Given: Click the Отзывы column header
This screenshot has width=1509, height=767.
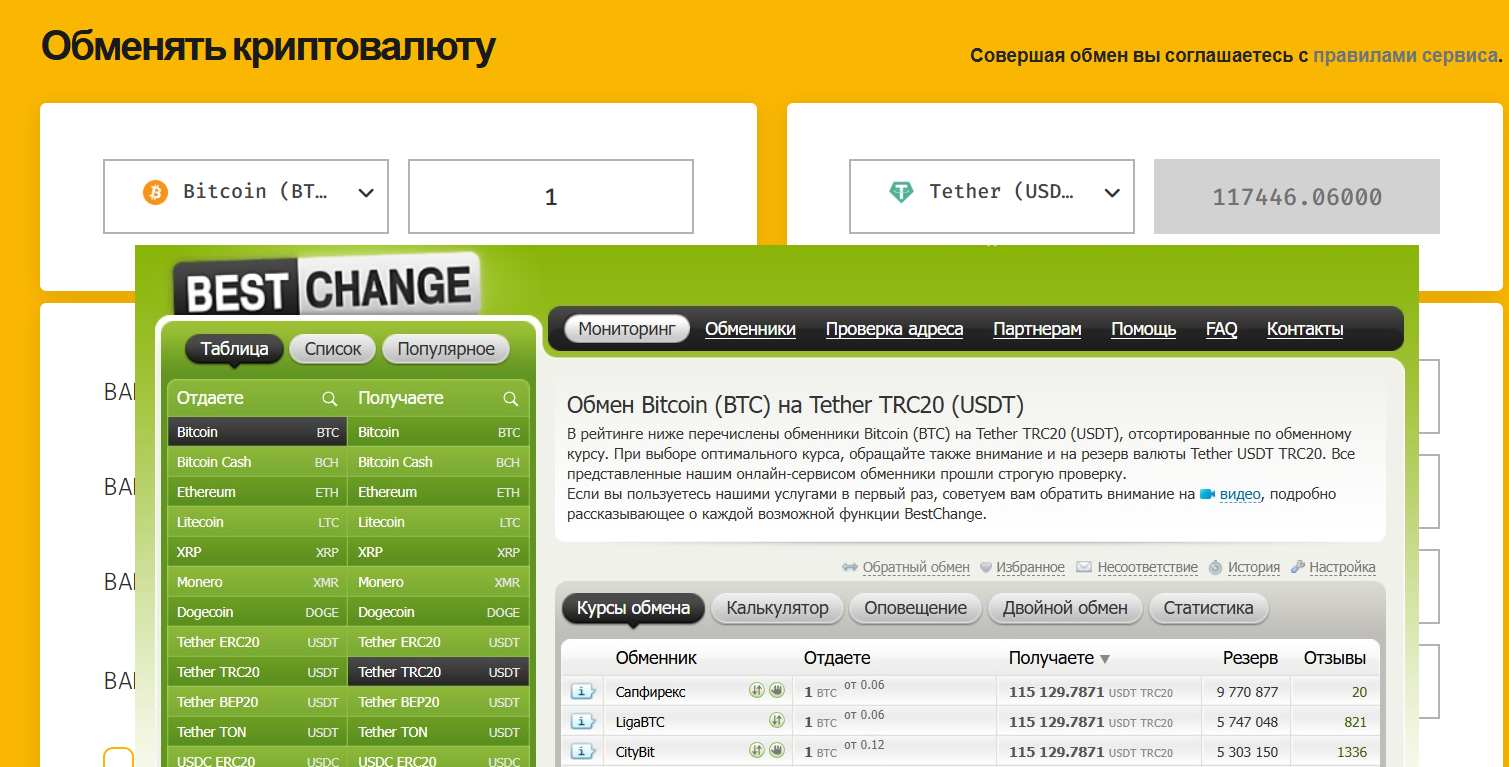Looking at the screenshot, I should tap(1335, 658).
